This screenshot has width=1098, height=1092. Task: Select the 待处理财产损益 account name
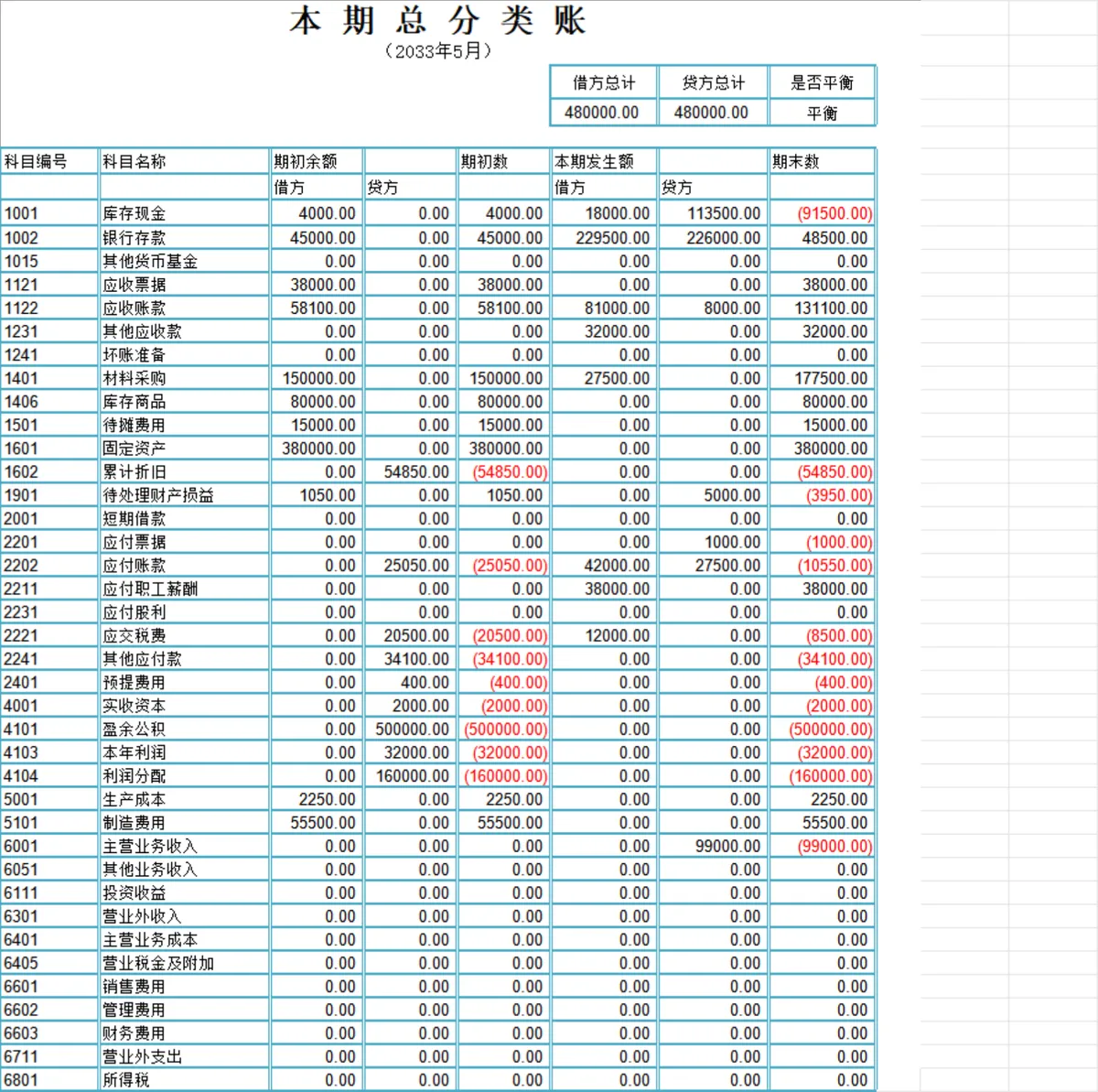click(158, 495)
